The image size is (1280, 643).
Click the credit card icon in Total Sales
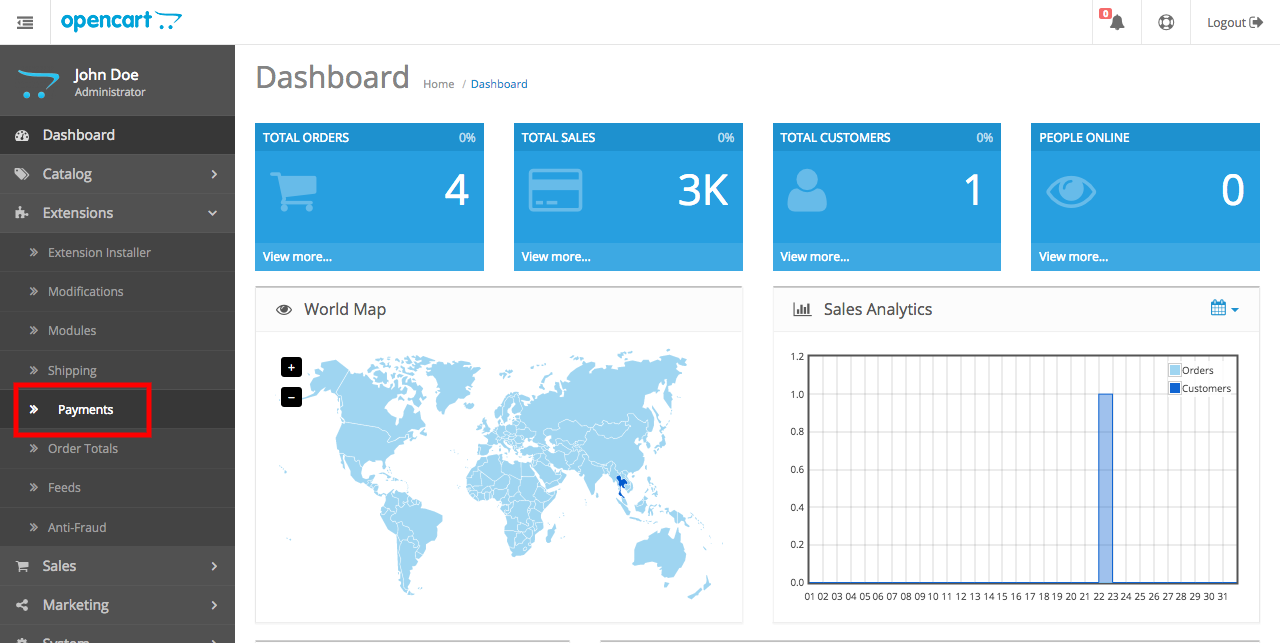pyautogui.click(x=555, y=190)
